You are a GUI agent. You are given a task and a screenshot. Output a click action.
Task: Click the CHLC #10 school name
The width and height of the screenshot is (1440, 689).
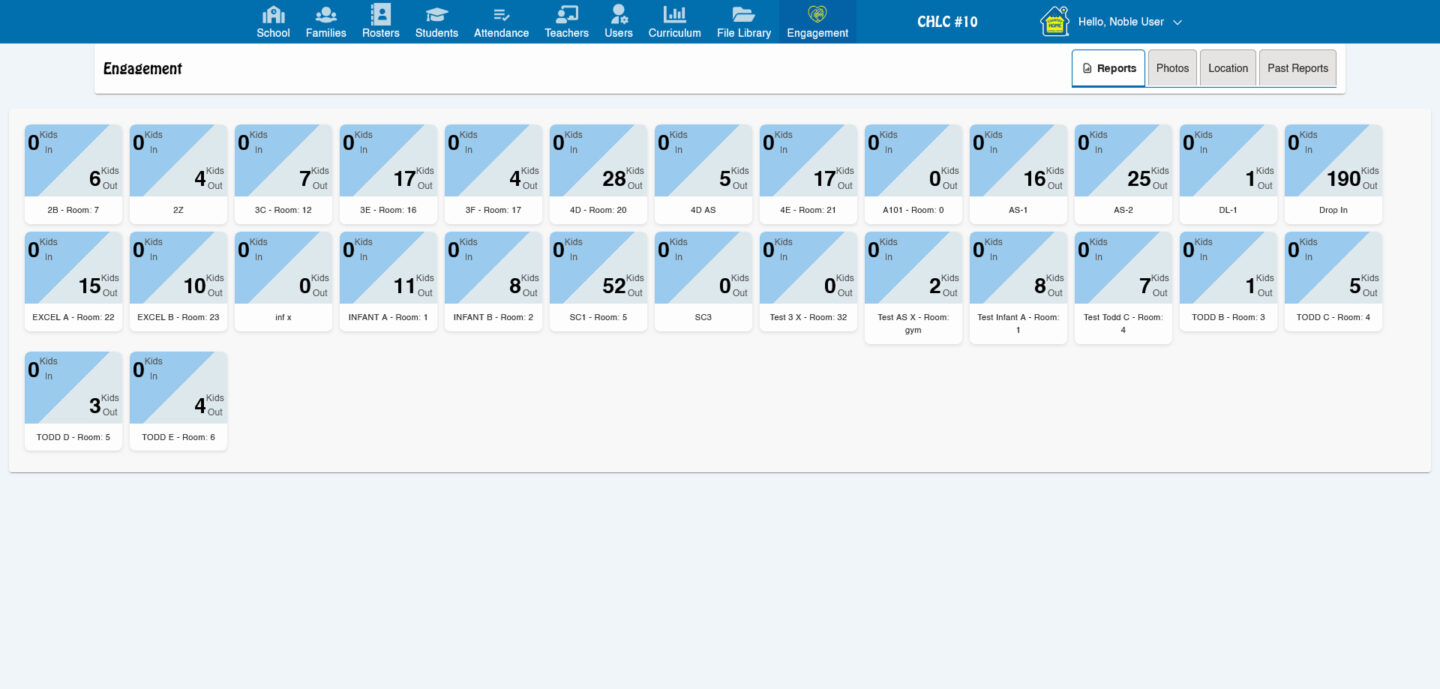click(947, 21)
